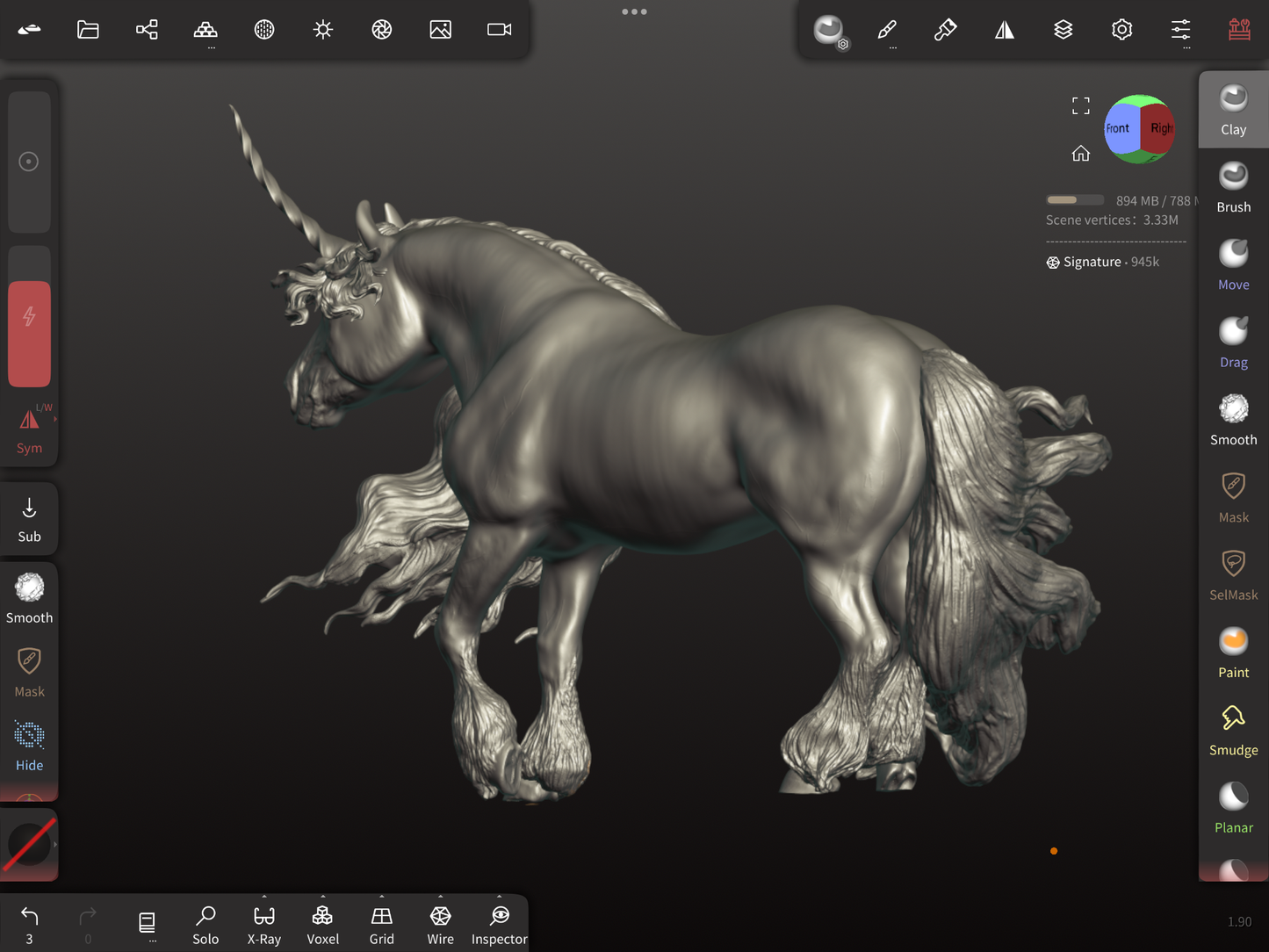The width and height of the screenshot is (1269, 952).
Task: Select the Paint tool
Action: pyautogui.click(x=1233, y=653)
